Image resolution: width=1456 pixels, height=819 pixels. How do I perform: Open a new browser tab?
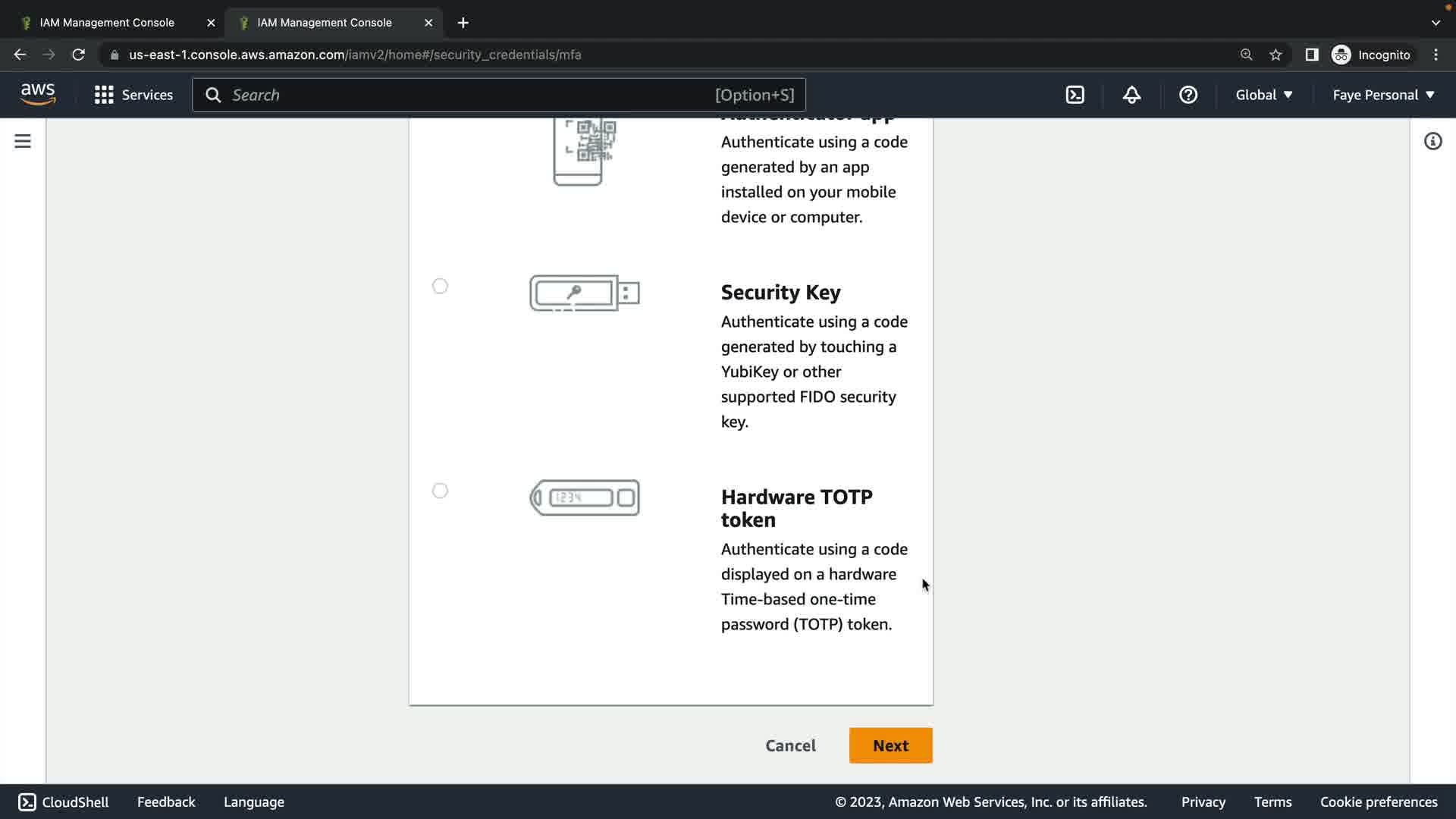click(x=463, y=23)
